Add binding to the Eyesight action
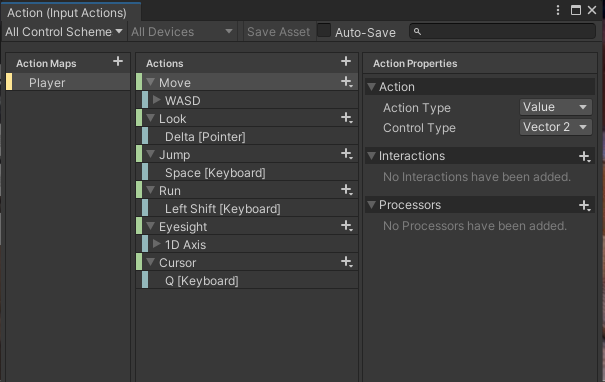 [x=346, y=226]
